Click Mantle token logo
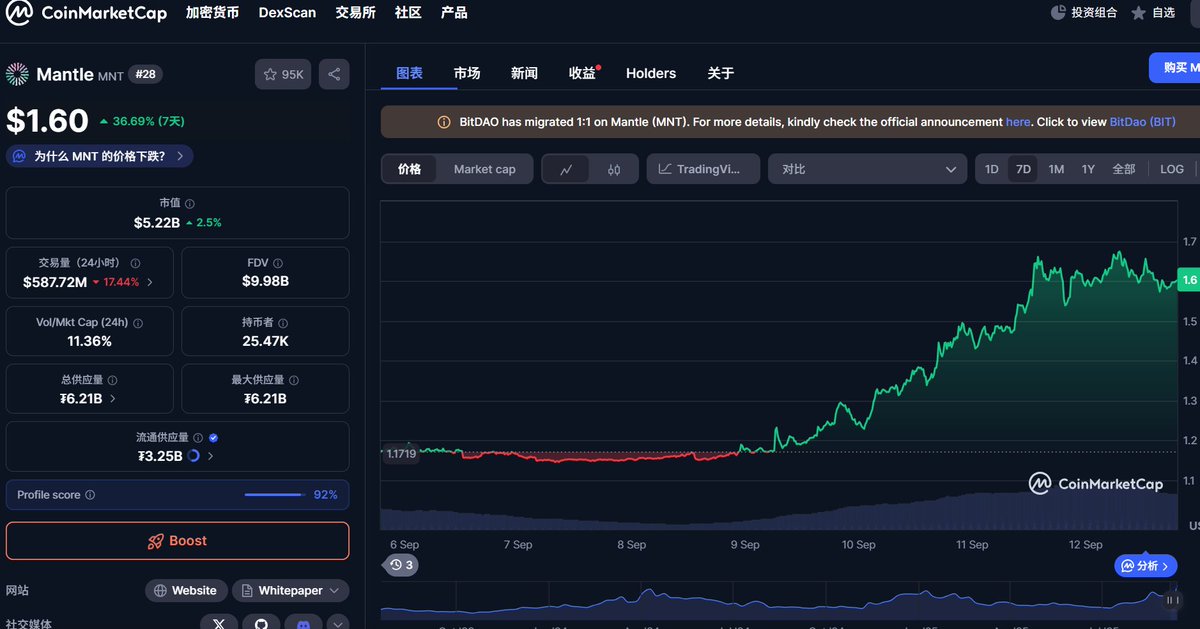 tap(18, 74)
